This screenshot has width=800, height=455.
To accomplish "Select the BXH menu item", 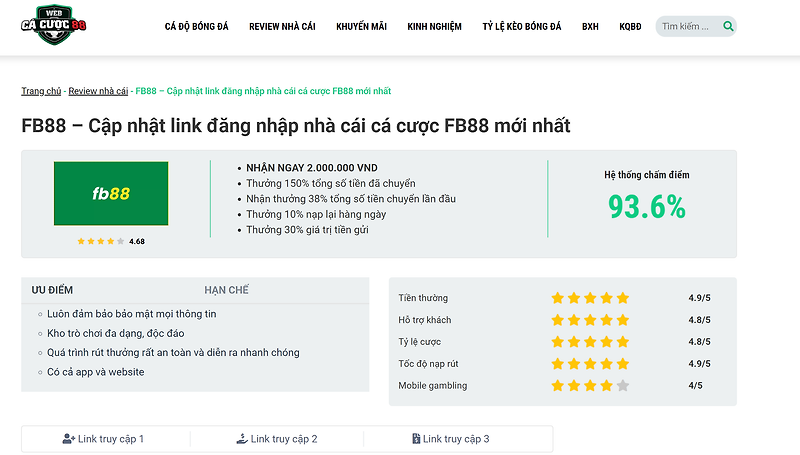I will coord(590,27).
